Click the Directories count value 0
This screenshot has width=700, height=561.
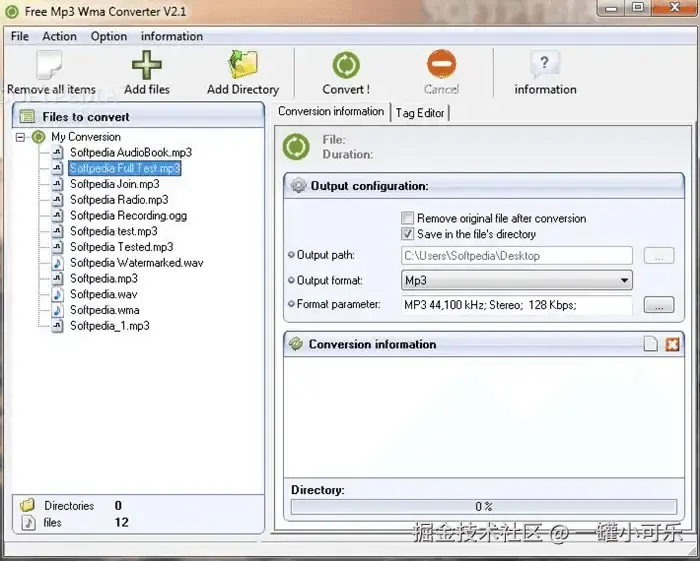point(118,506)
